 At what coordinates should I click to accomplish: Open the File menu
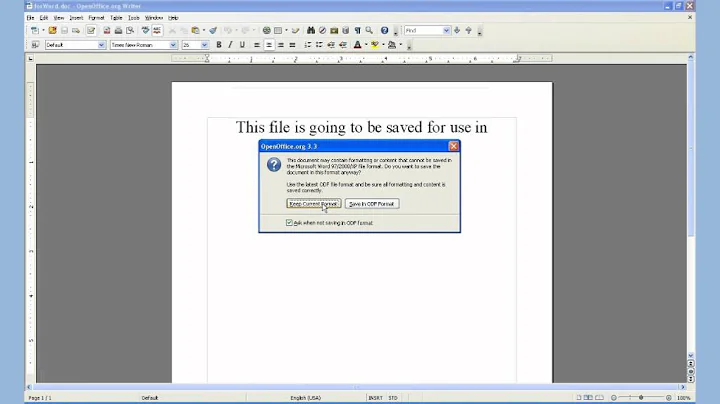(x=30, y=17)
